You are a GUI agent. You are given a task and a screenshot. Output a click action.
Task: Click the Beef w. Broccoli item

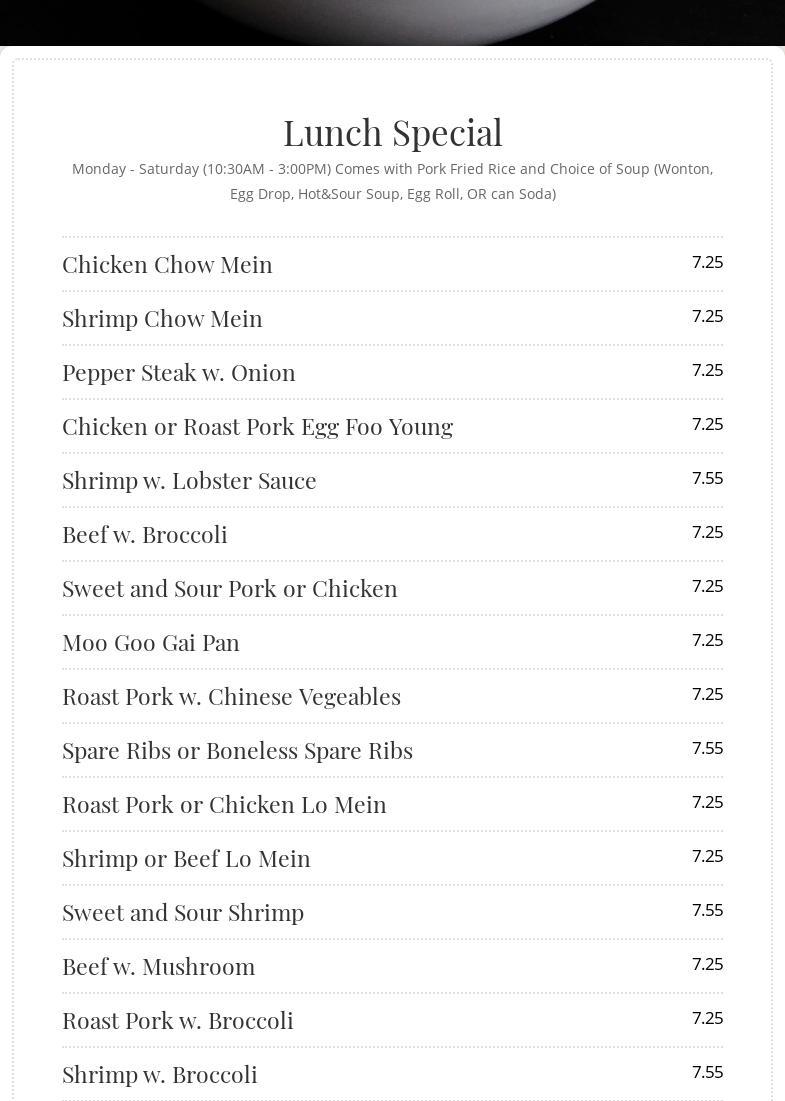coord(145,534)
